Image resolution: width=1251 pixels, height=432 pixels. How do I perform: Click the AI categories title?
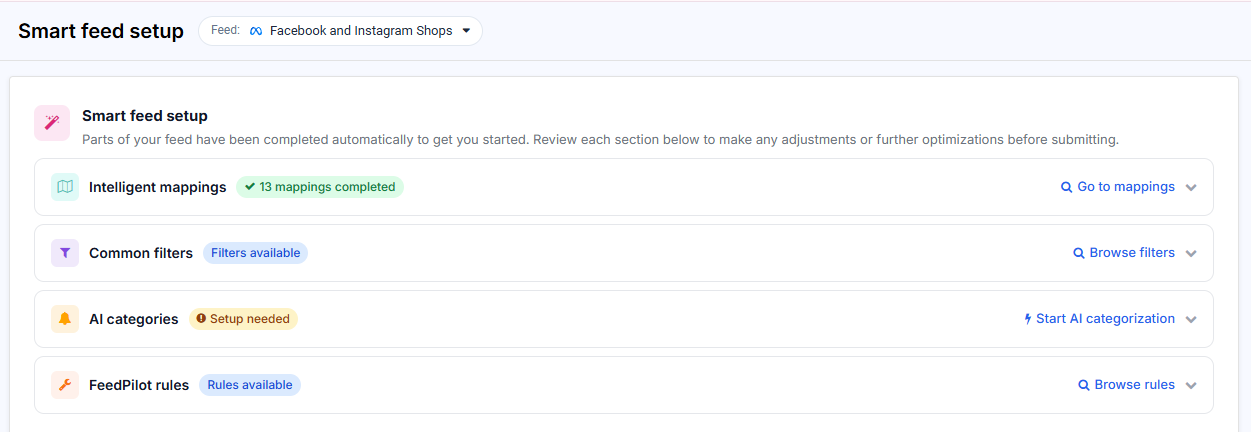click(134, 319)
